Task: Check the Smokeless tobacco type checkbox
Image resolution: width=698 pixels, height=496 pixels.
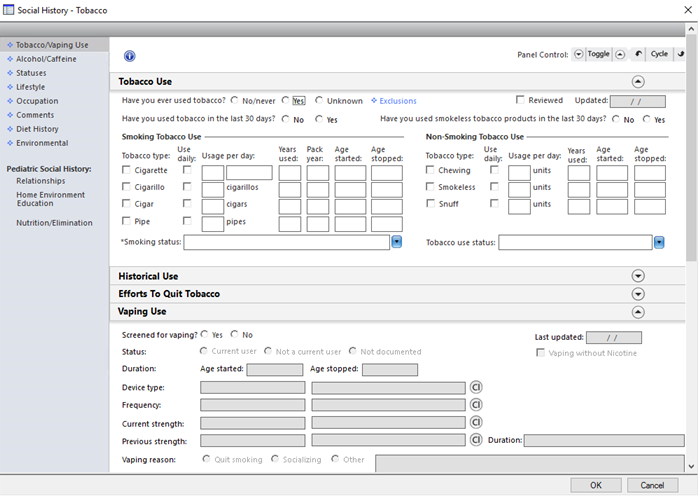Action: pos(430,187)
